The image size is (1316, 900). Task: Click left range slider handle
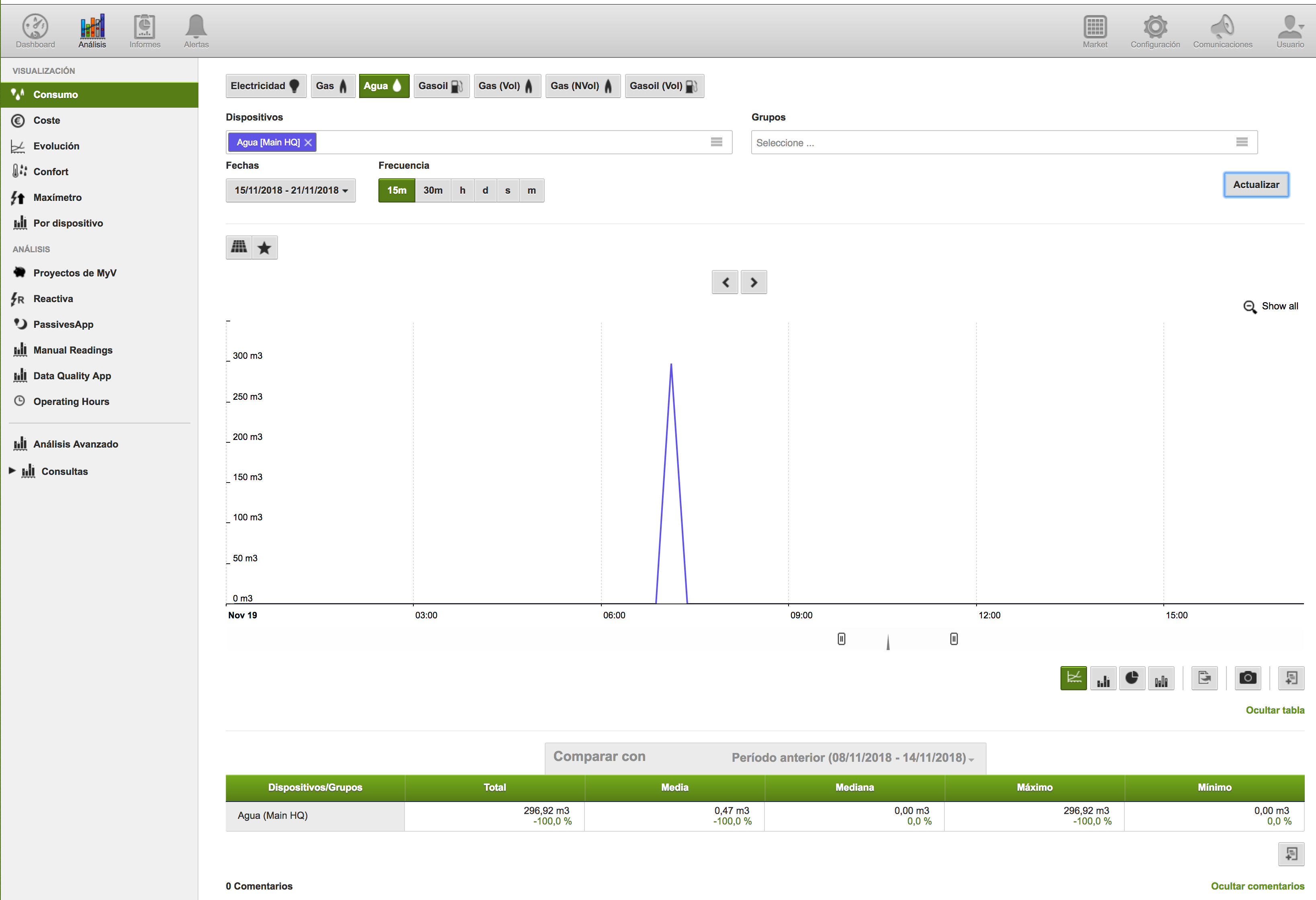(x=842, y=639)
